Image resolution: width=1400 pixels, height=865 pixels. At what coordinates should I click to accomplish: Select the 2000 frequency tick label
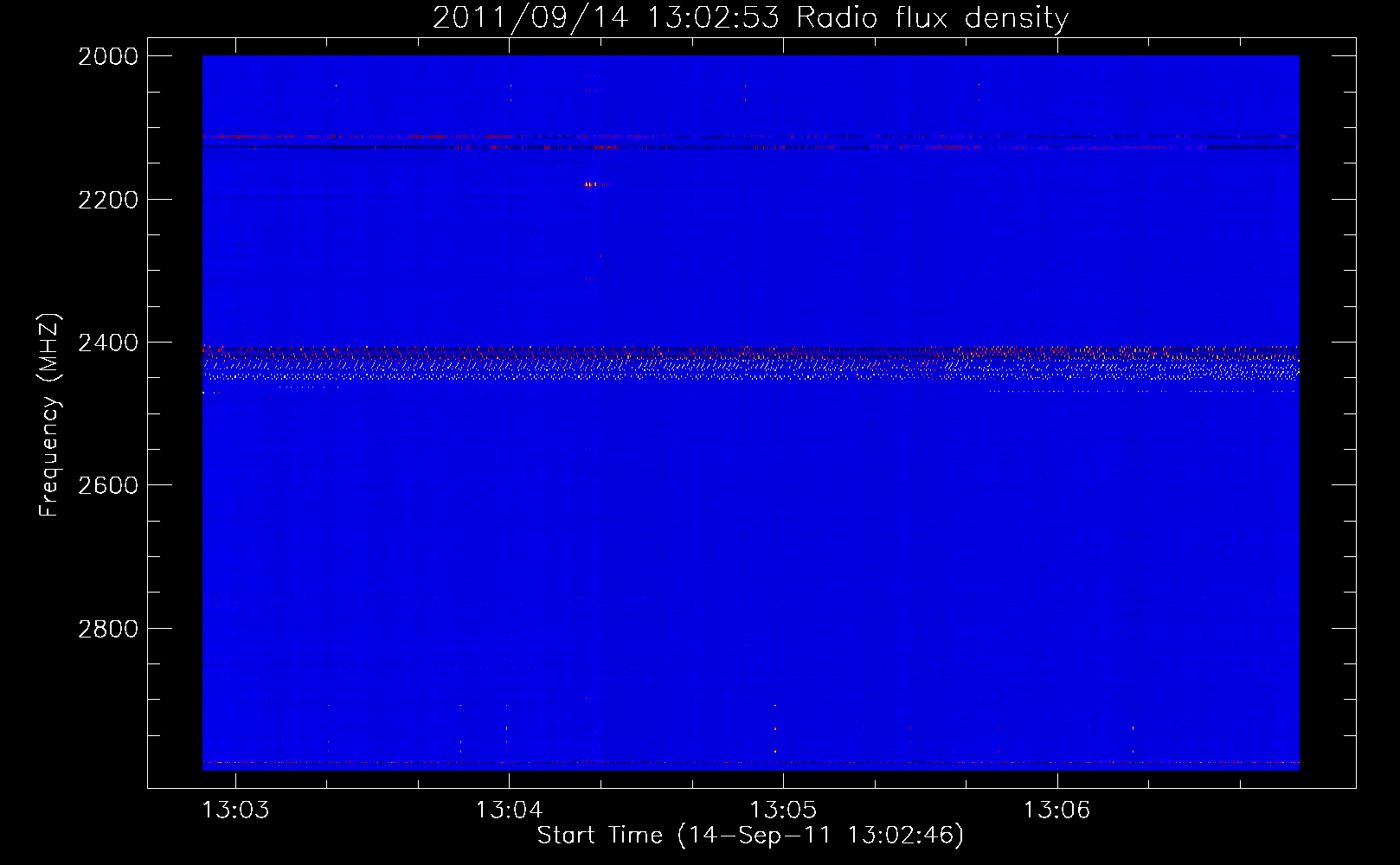point(108,56)
